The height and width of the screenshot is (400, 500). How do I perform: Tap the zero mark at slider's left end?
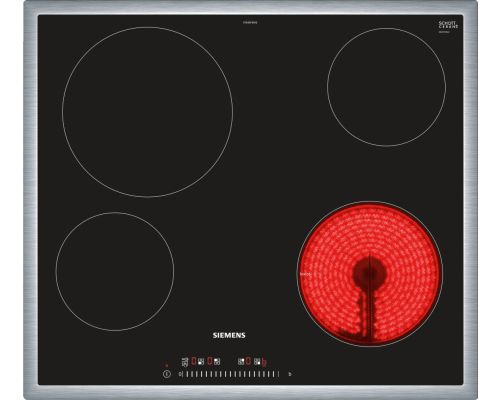[180, 374]
